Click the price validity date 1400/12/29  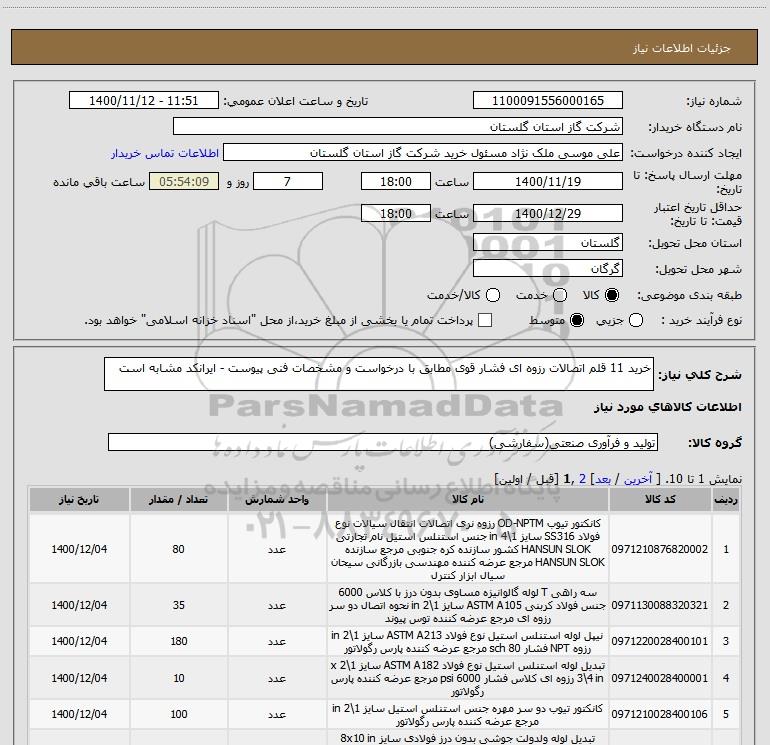click(x=548, y=213)
